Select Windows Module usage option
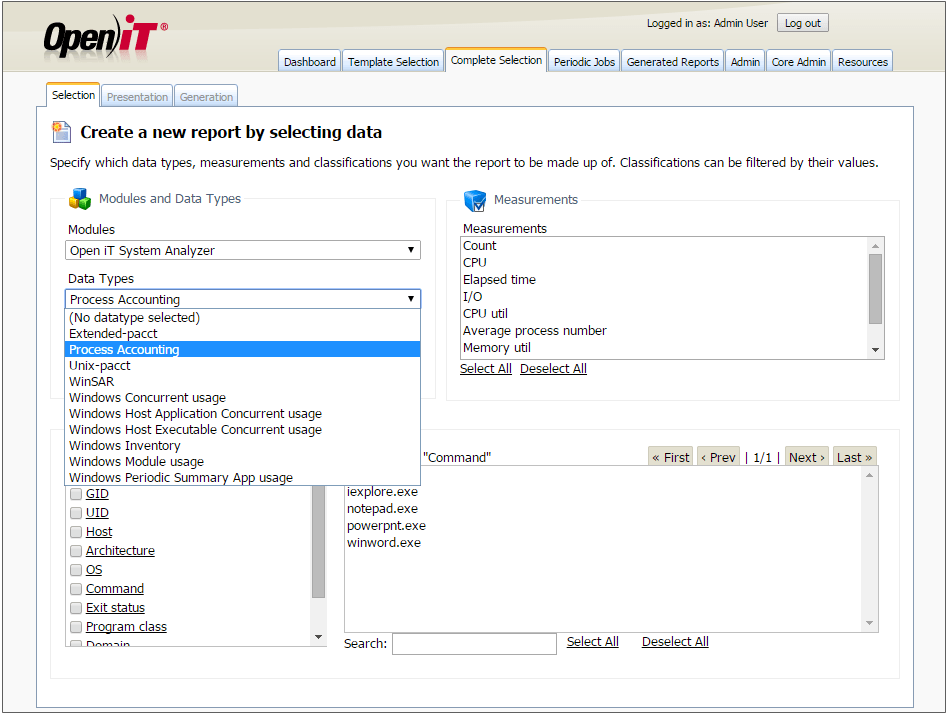Screen dimensions: 948x715 pos(242,462)
